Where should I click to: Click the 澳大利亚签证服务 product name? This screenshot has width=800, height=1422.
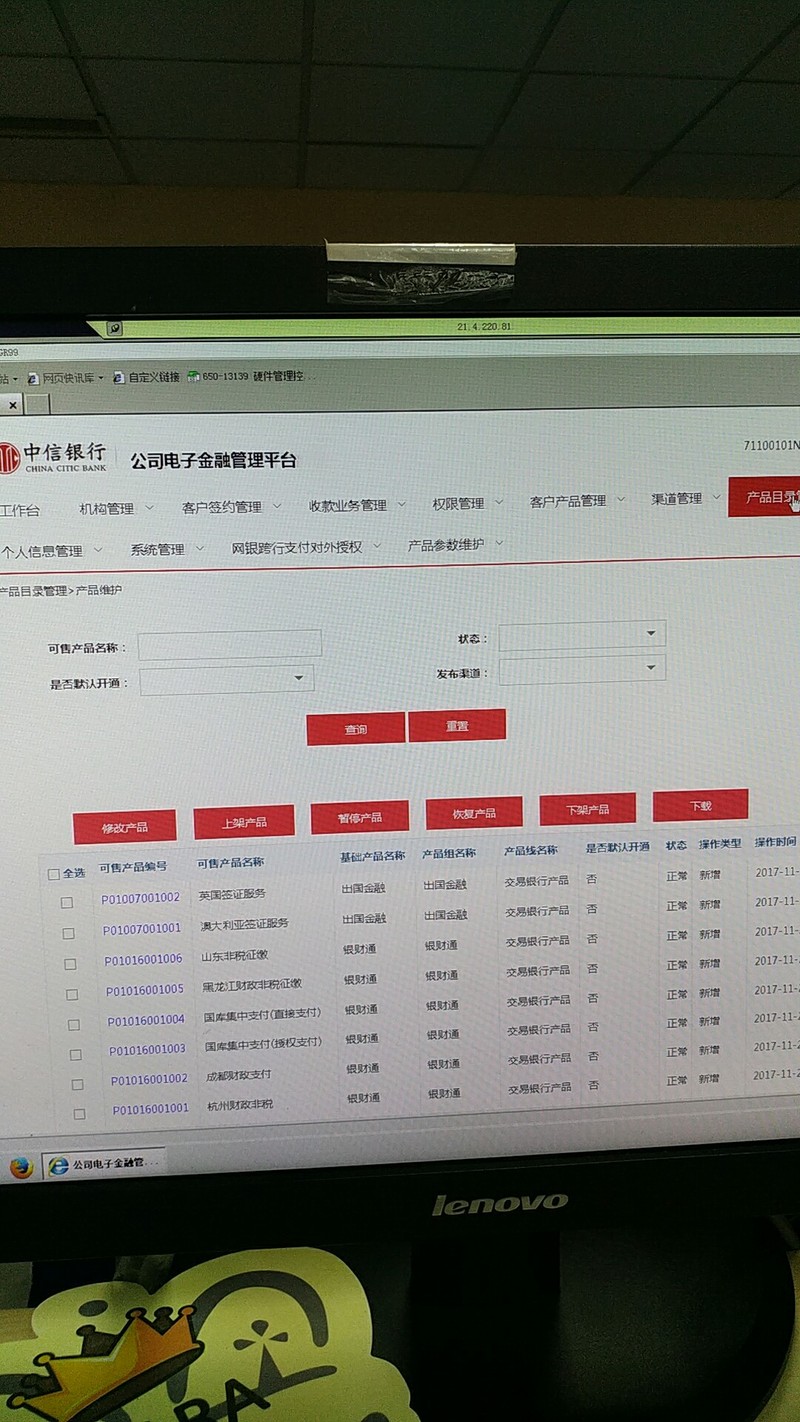pyautogui.click(x=244, y=924)
